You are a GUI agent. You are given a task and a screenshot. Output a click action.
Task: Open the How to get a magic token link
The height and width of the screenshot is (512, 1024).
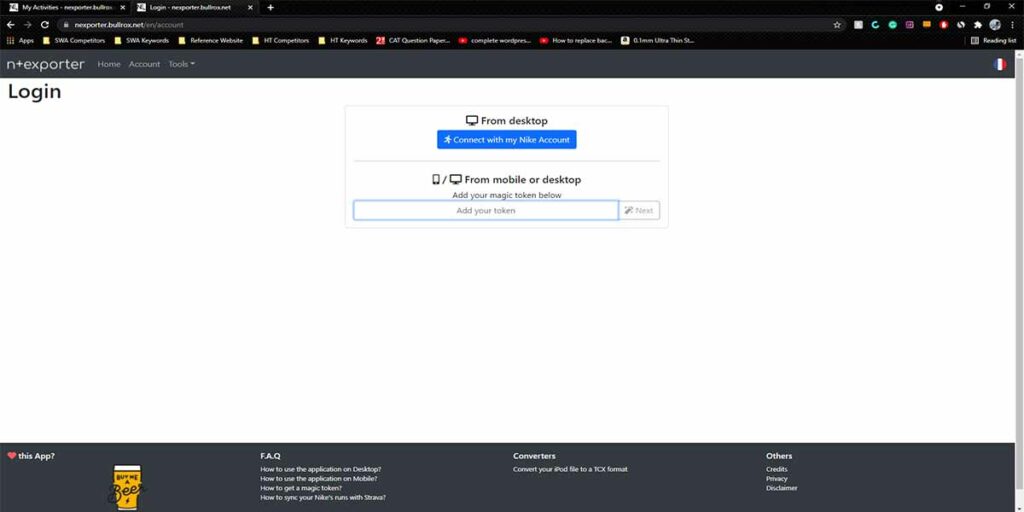click(301, 488)
